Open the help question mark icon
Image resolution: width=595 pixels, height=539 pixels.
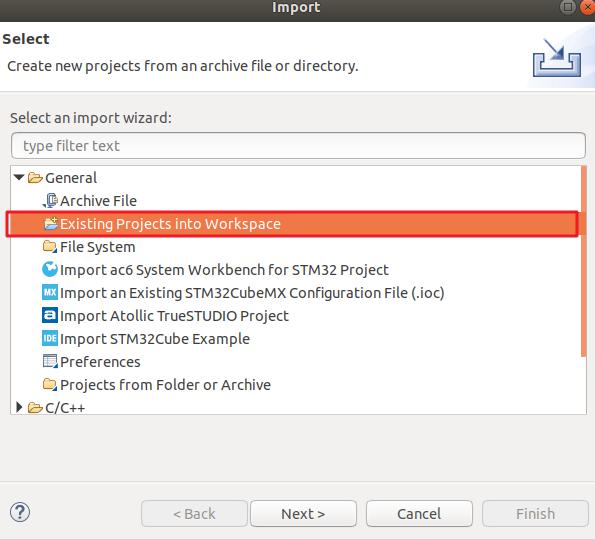pyautogui.click(x=20, y=512)
